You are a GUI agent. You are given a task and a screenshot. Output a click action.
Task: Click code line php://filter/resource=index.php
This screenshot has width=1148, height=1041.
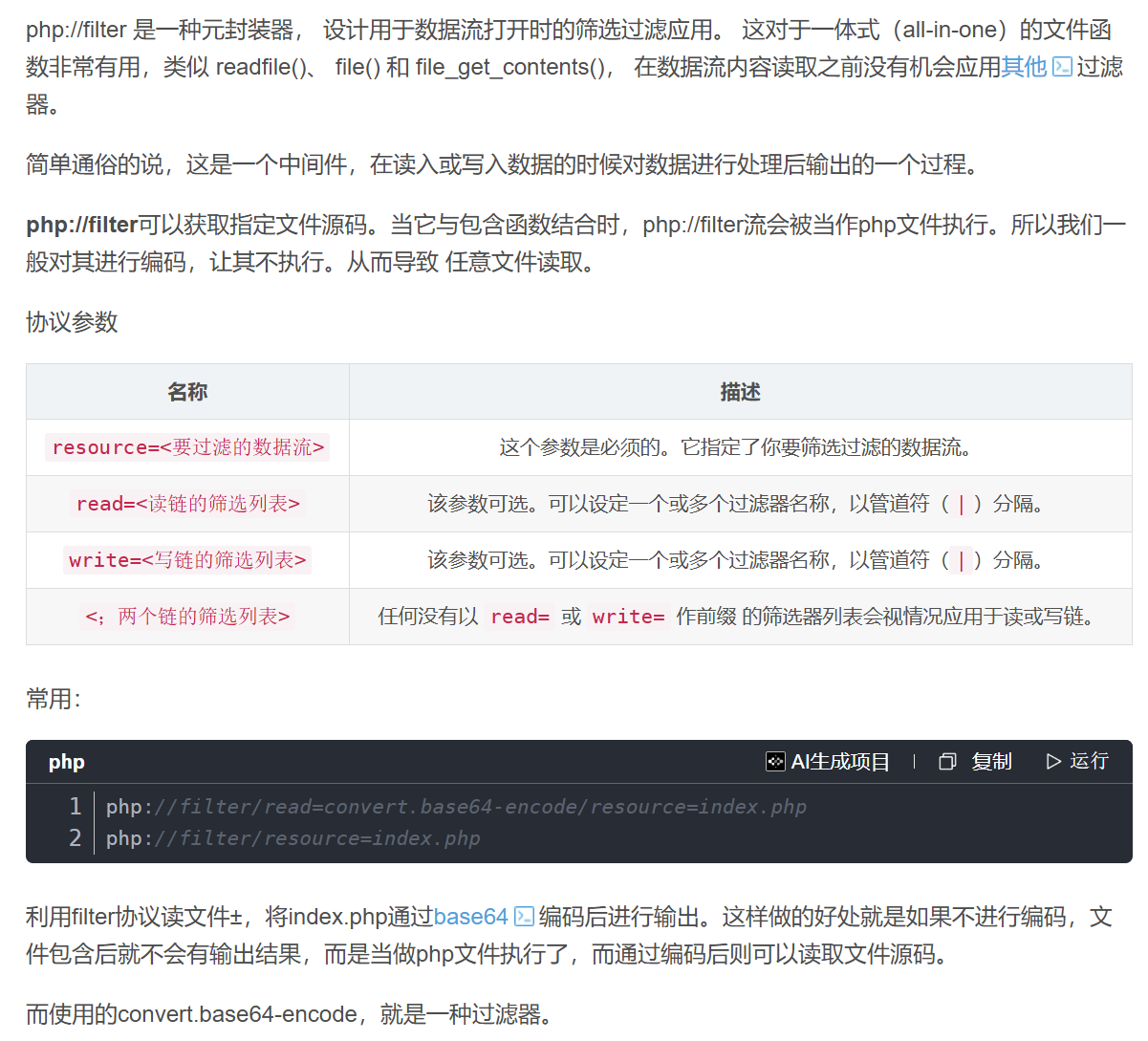pyautogui.click(x=292, y=838)
